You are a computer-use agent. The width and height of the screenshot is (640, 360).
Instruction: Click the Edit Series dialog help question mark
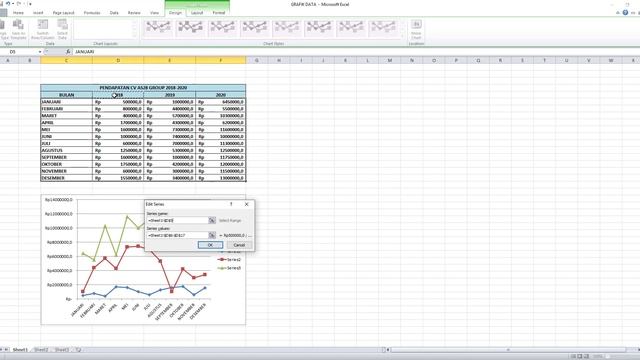(x=231, y=204)
